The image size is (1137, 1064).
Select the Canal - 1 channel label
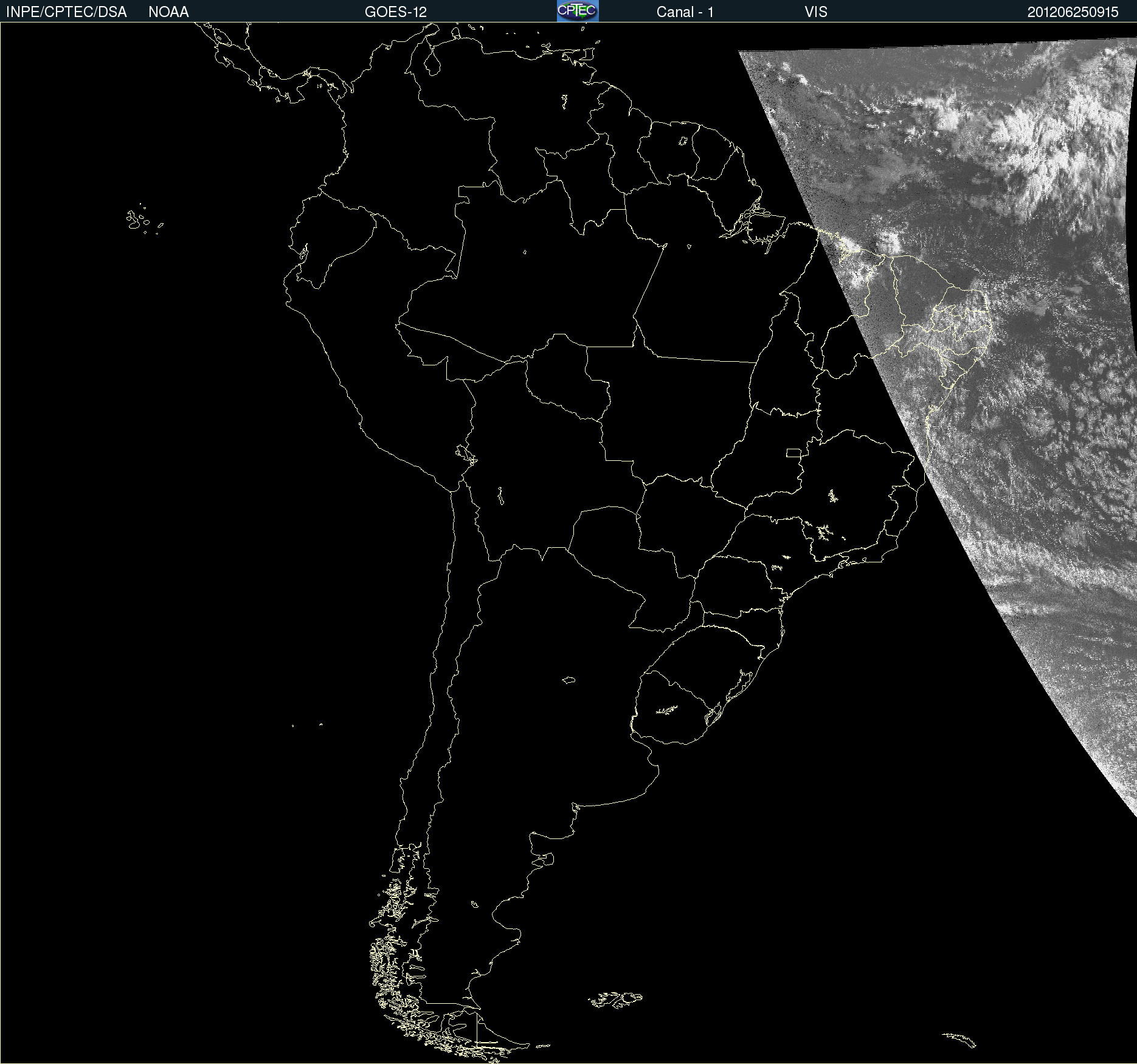tap(685, 12)
